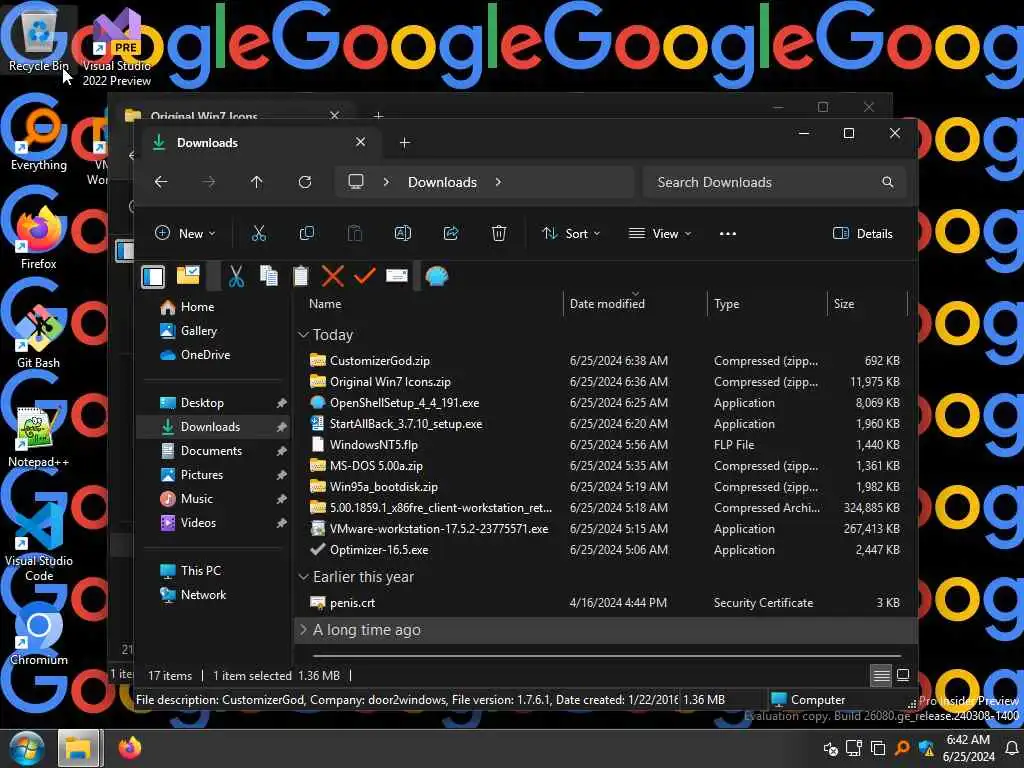Click the classic toolbar red X delete icon
The image size is (1024, 768).
click(x=332, y=276)
